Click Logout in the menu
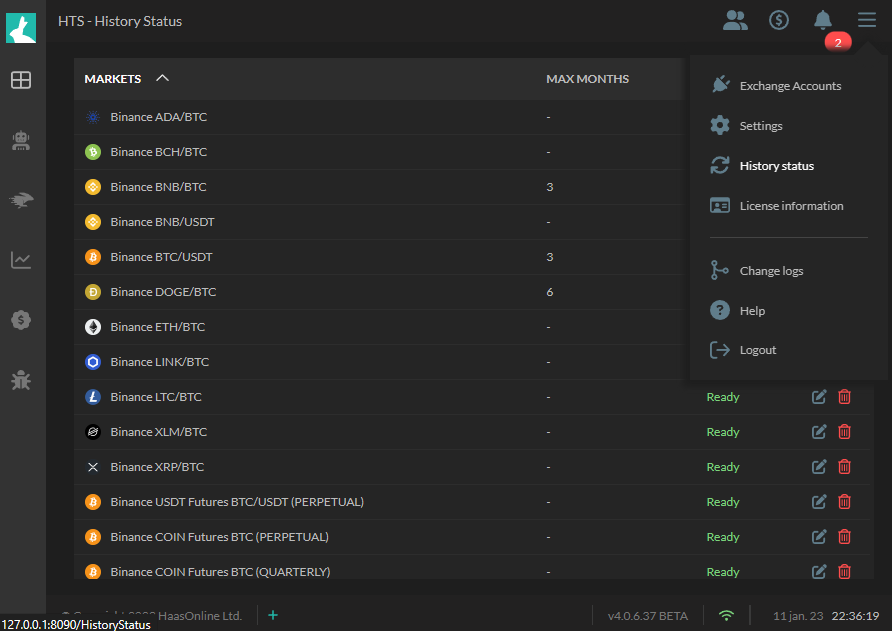The image size is (892, 631). tap(757, 349)
